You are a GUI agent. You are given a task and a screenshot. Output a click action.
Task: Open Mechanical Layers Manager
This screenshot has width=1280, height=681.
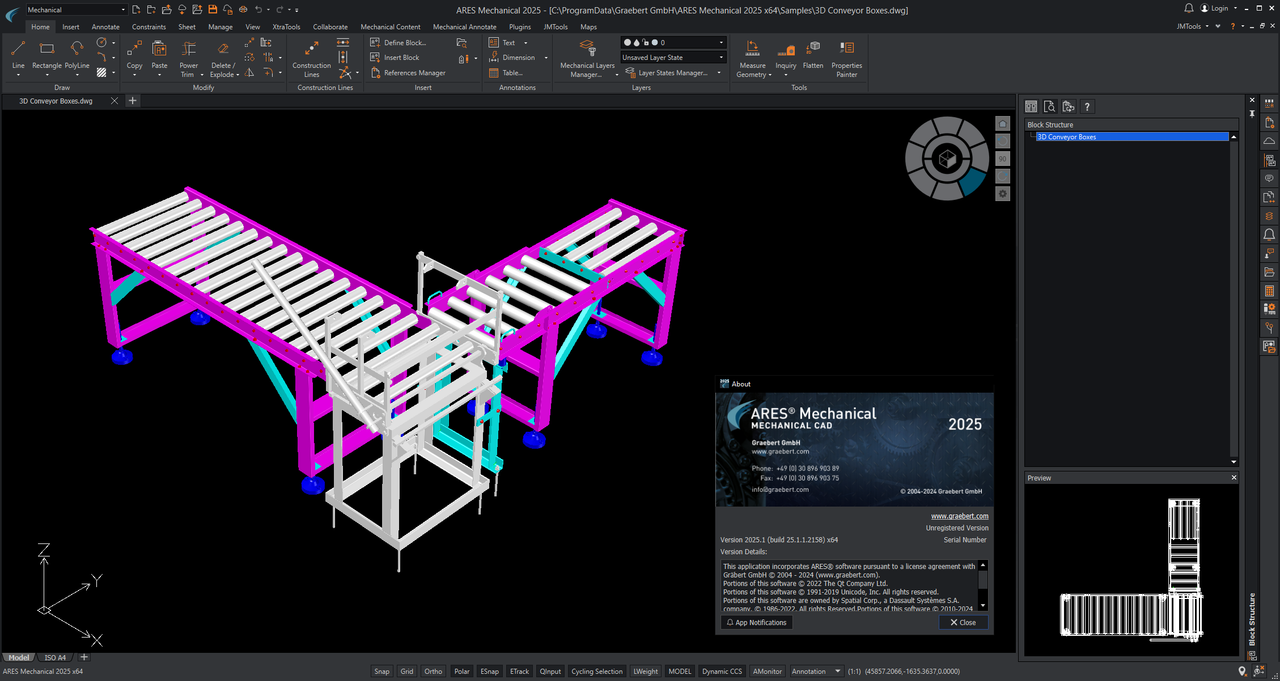click(x=587, y=59)
